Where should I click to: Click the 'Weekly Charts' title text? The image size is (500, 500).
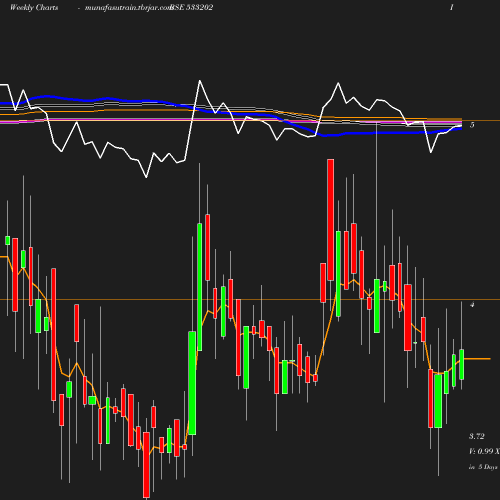34,7
